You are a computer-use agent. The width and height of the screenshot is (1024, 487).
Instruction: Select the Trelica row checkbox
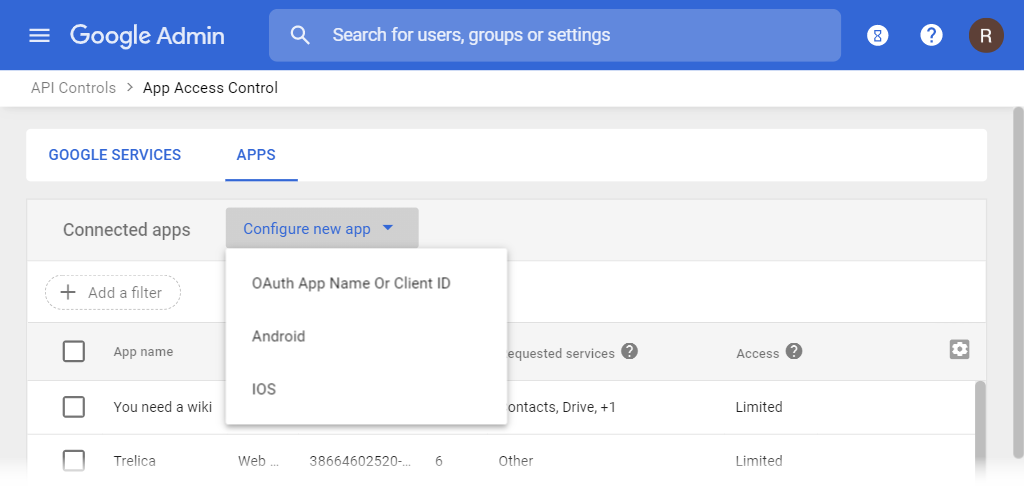[x=74, y=461]
